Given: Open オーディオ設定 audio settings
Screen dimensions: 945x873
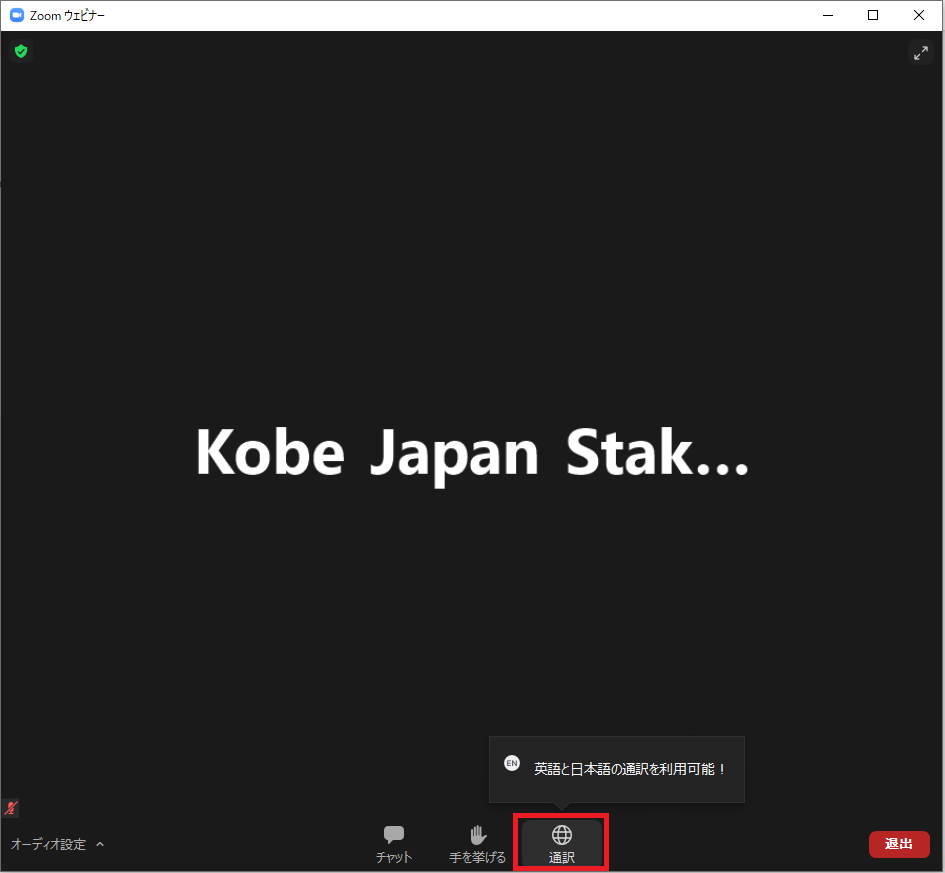Looking at the screenshot, I should click(x=48, y=844).
